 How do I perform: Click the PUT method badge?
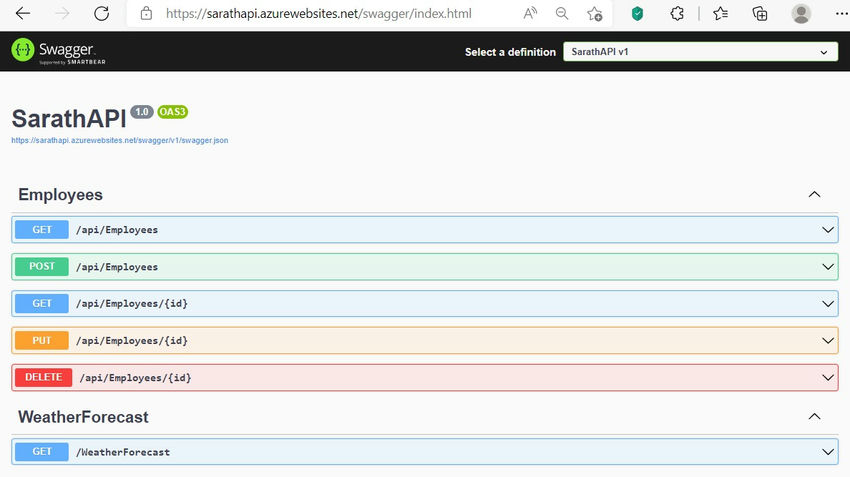[x=42, y=340]
